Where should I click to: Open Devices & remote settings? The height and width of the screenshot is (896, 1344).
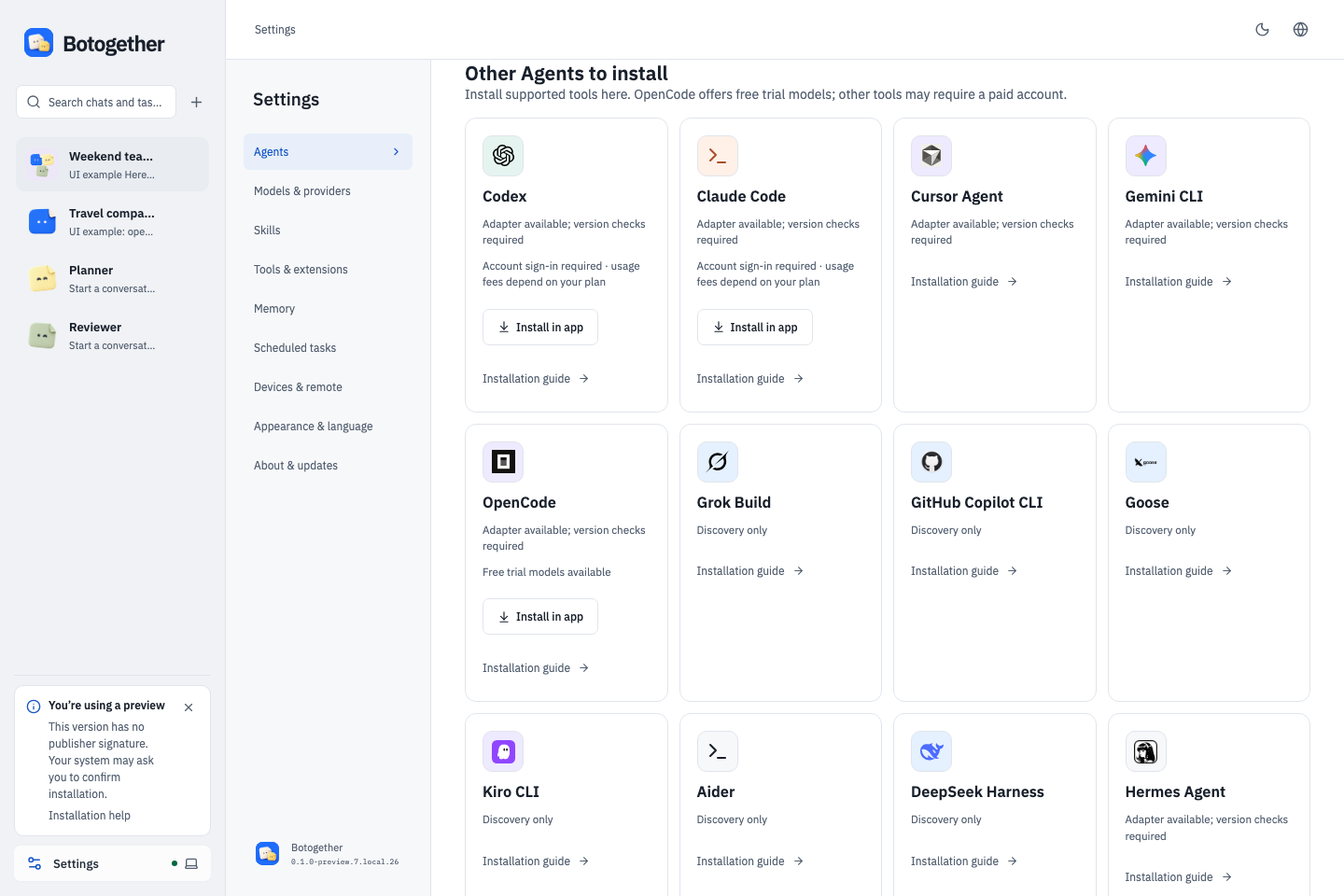point(328,387)
